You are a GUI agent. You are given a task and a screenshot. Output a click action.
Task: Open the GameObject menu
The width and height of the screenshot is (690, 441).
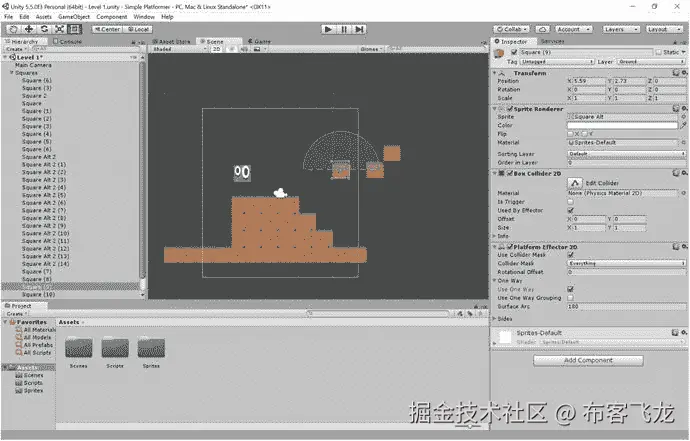pos(73,17)
